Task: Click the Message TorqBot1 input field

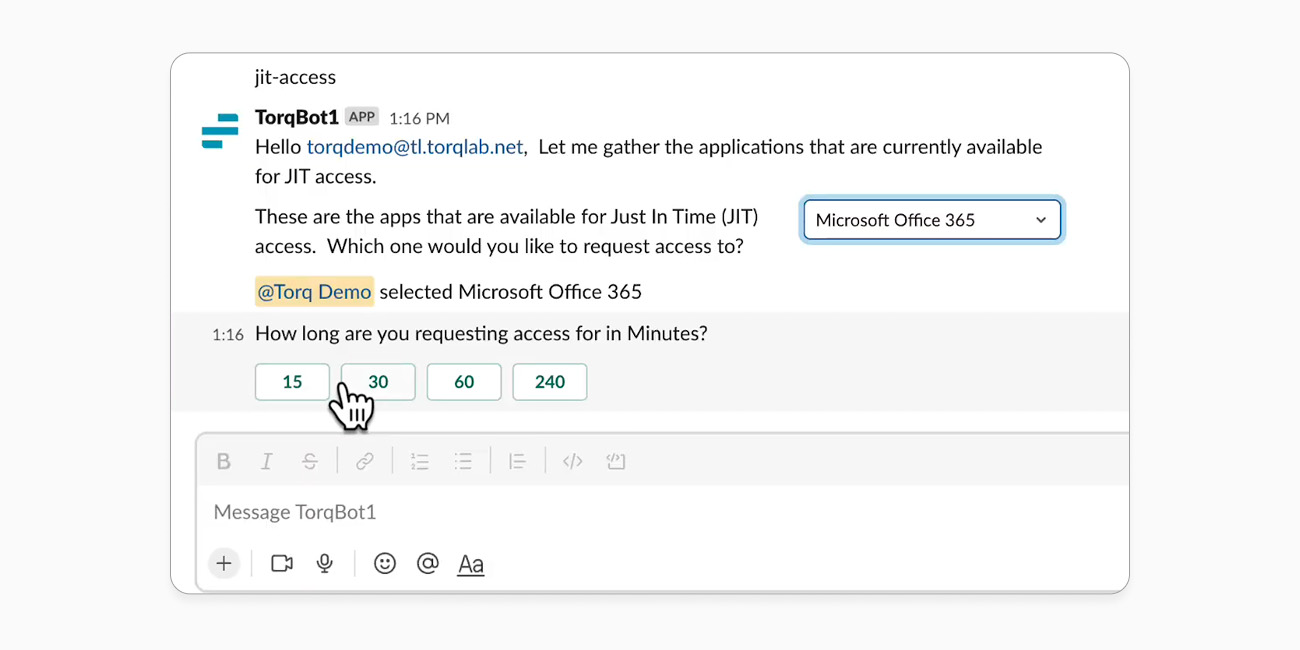Action: click(x=600, y=512)
